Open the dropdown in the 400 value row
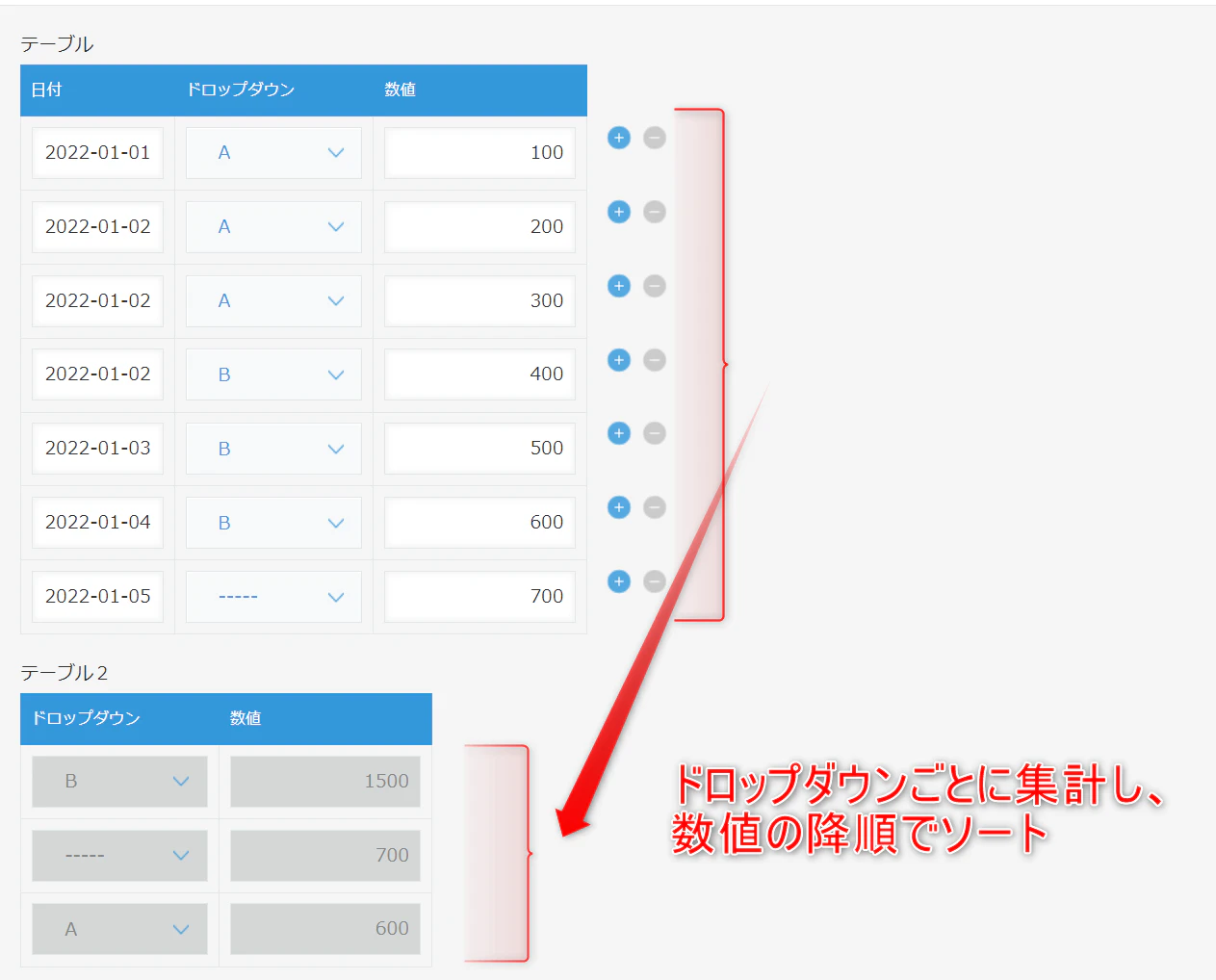 (273, 374)
